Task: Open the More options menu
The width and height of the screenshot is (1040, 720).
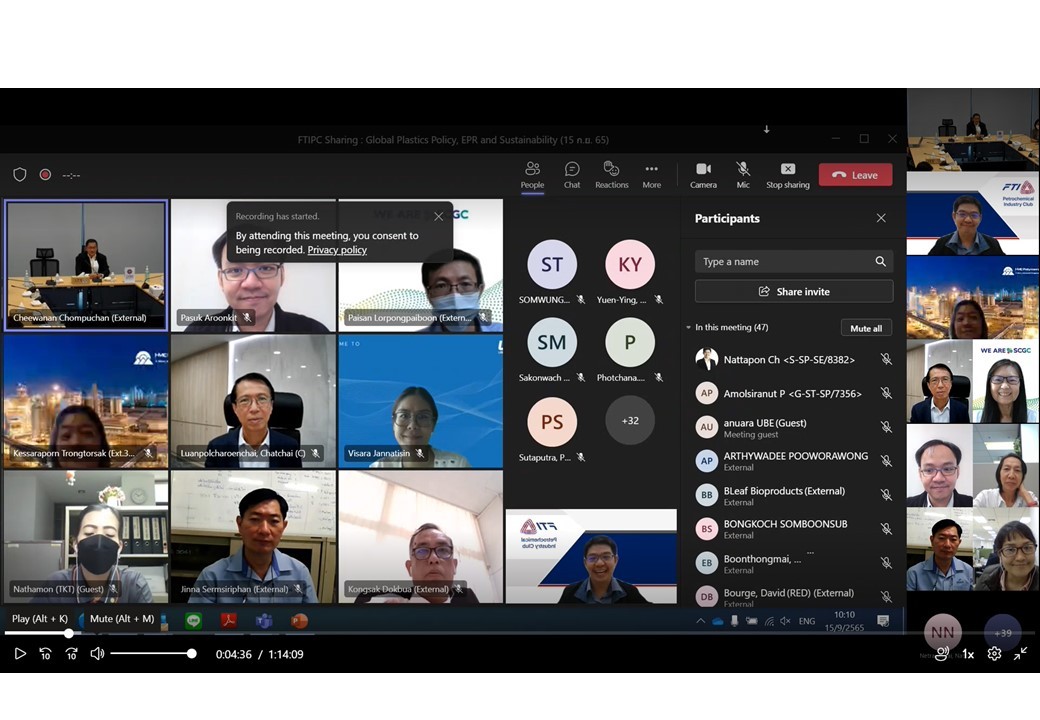Action: point(651,174)
